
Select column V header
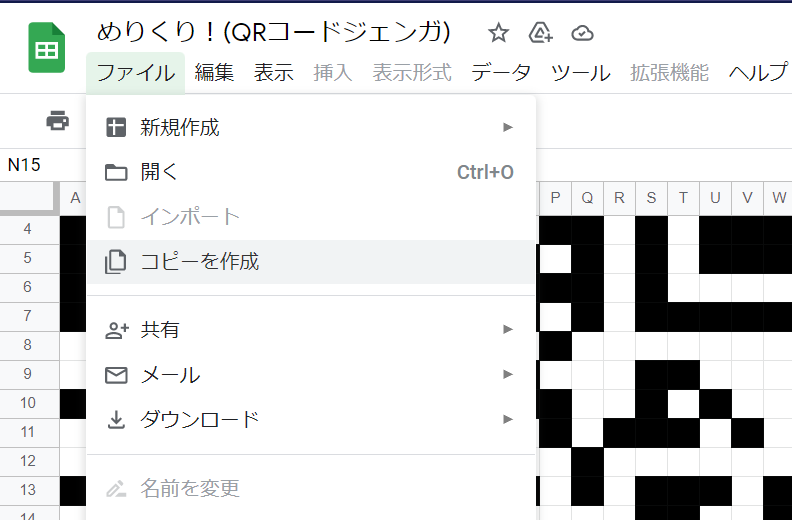pos(748,198)
